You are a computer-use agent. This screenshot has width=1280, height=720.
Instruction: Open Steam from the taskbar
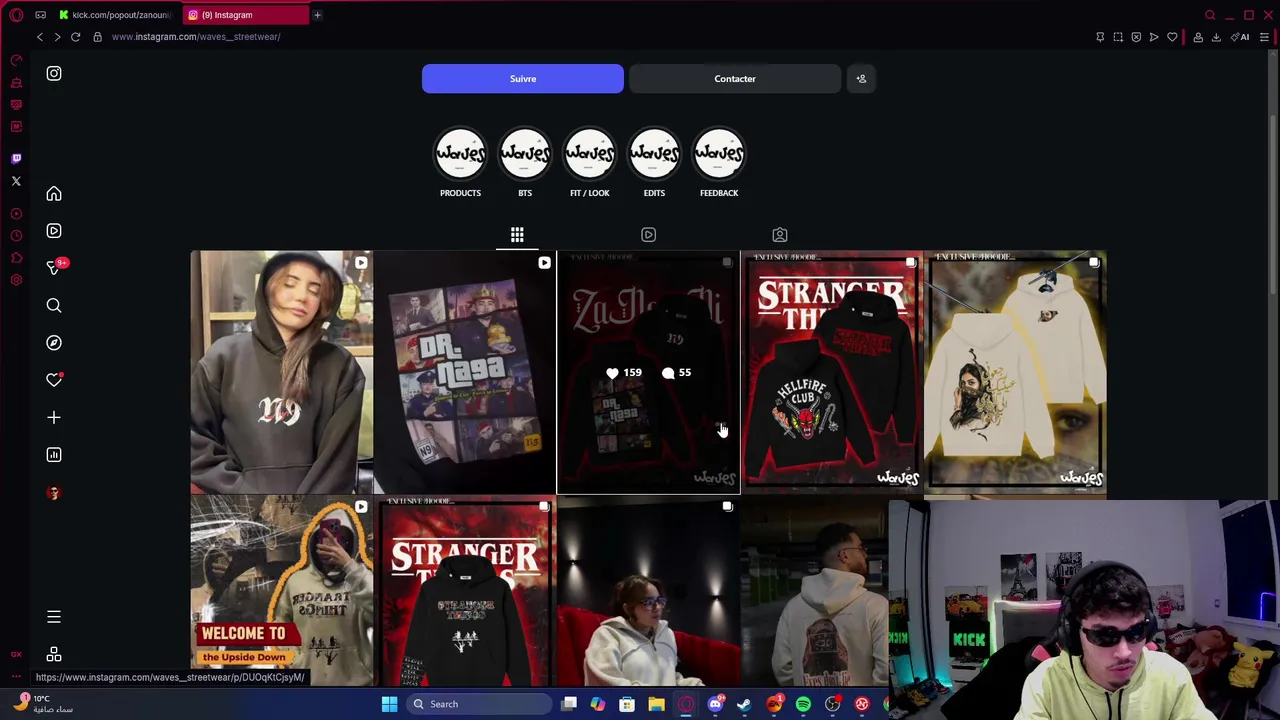click(x=744, y=704)
